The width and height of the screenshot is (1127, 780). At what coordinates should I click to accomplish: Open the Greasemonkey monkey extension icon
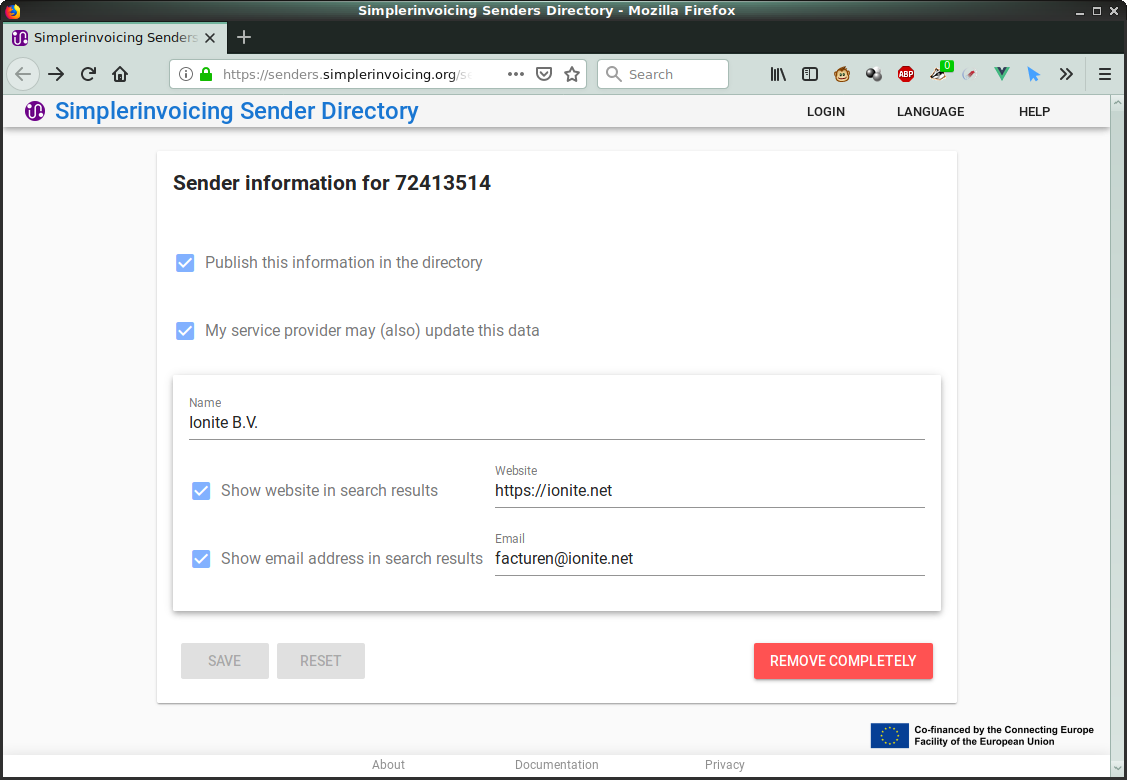click(x=842, y=74)
